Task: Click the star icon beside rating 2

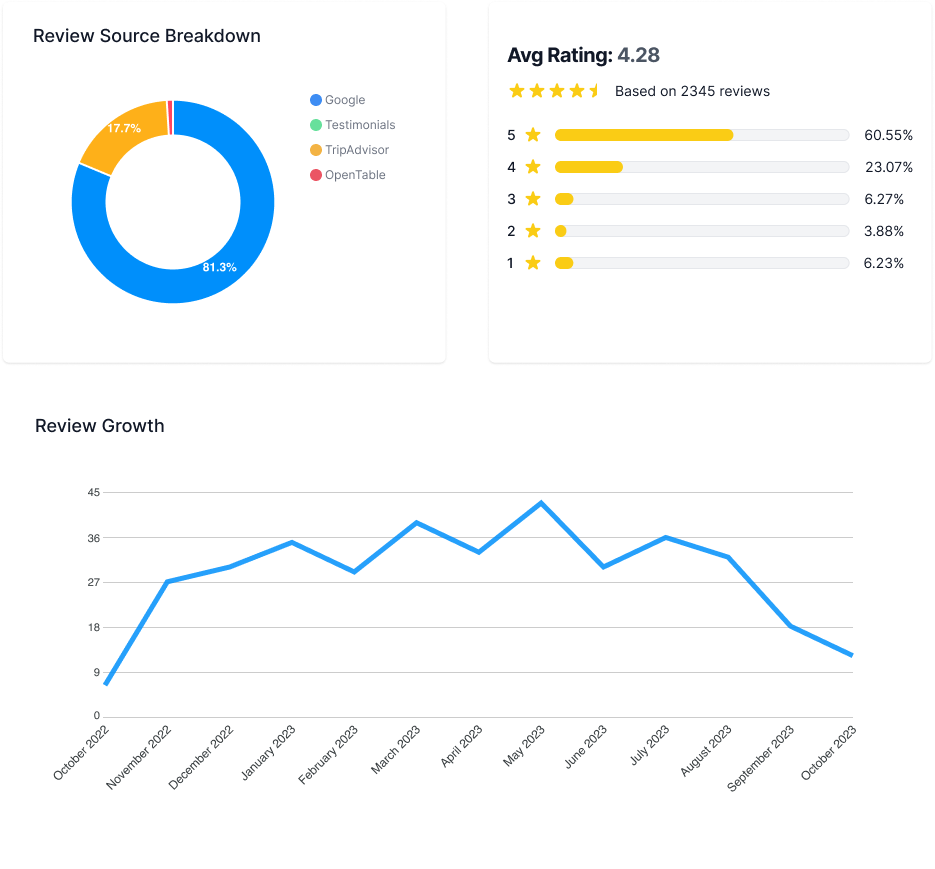Action: [x=533, y=231]
